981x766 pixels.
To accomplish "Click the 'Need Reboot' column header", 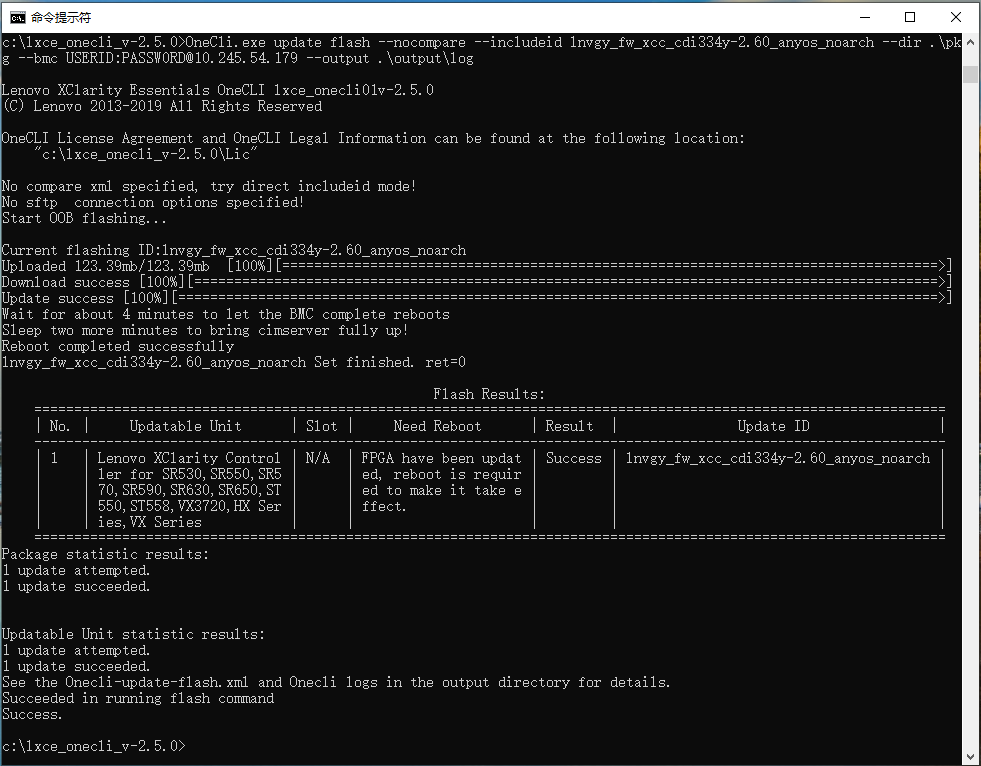I will click(x=437, y=426).
